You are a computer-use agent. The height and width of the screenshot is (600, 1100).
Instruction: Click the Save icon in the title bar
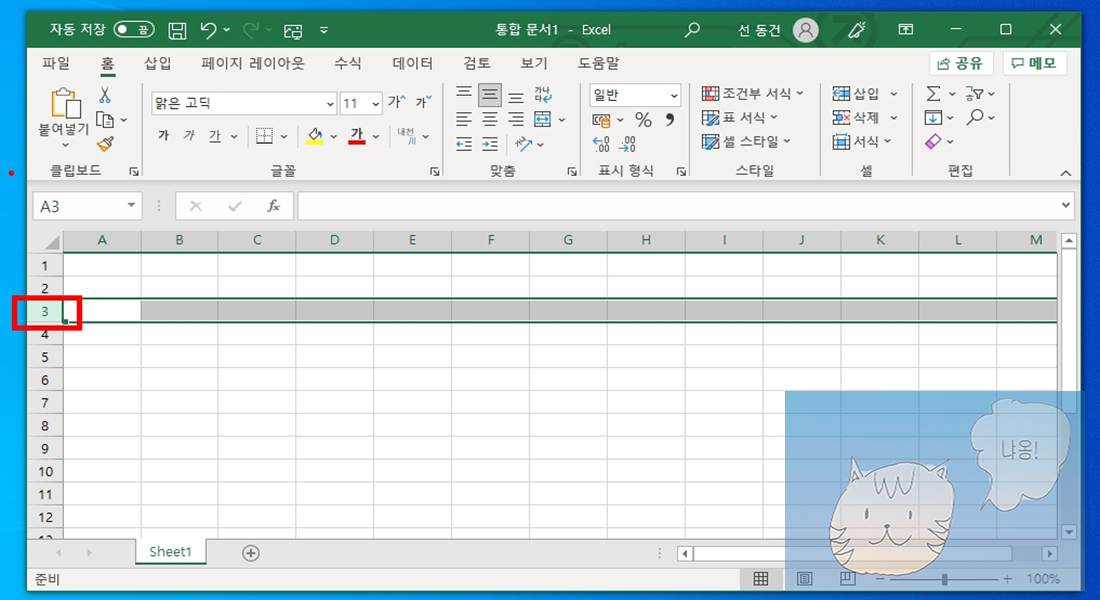[177, 30]
